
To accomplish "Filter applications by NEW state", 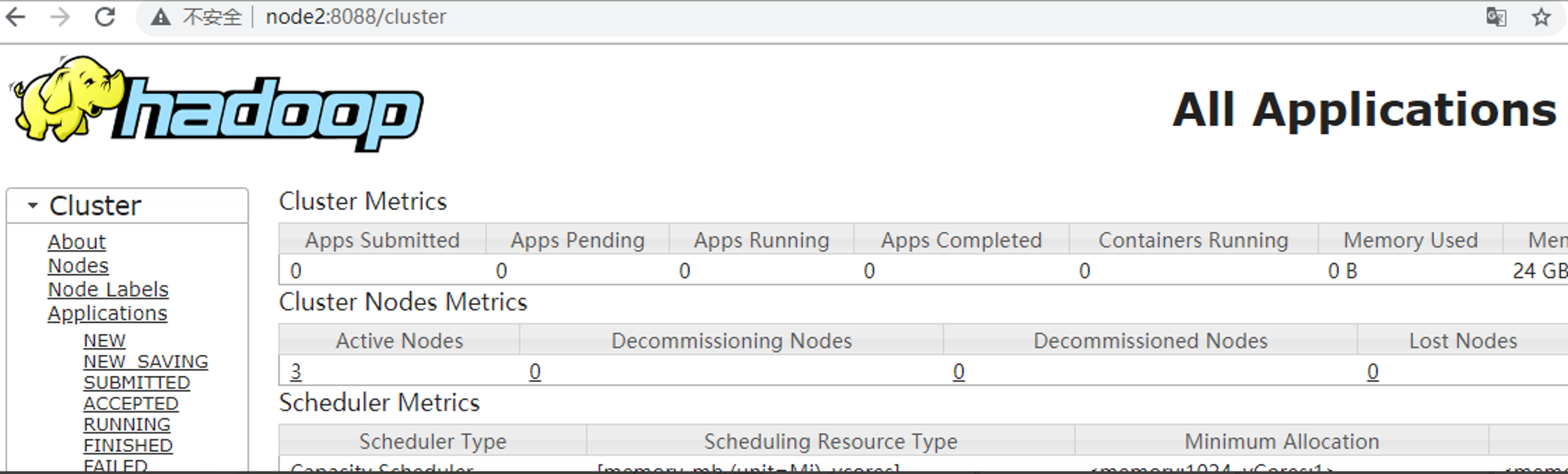I will tap(104, 341).
